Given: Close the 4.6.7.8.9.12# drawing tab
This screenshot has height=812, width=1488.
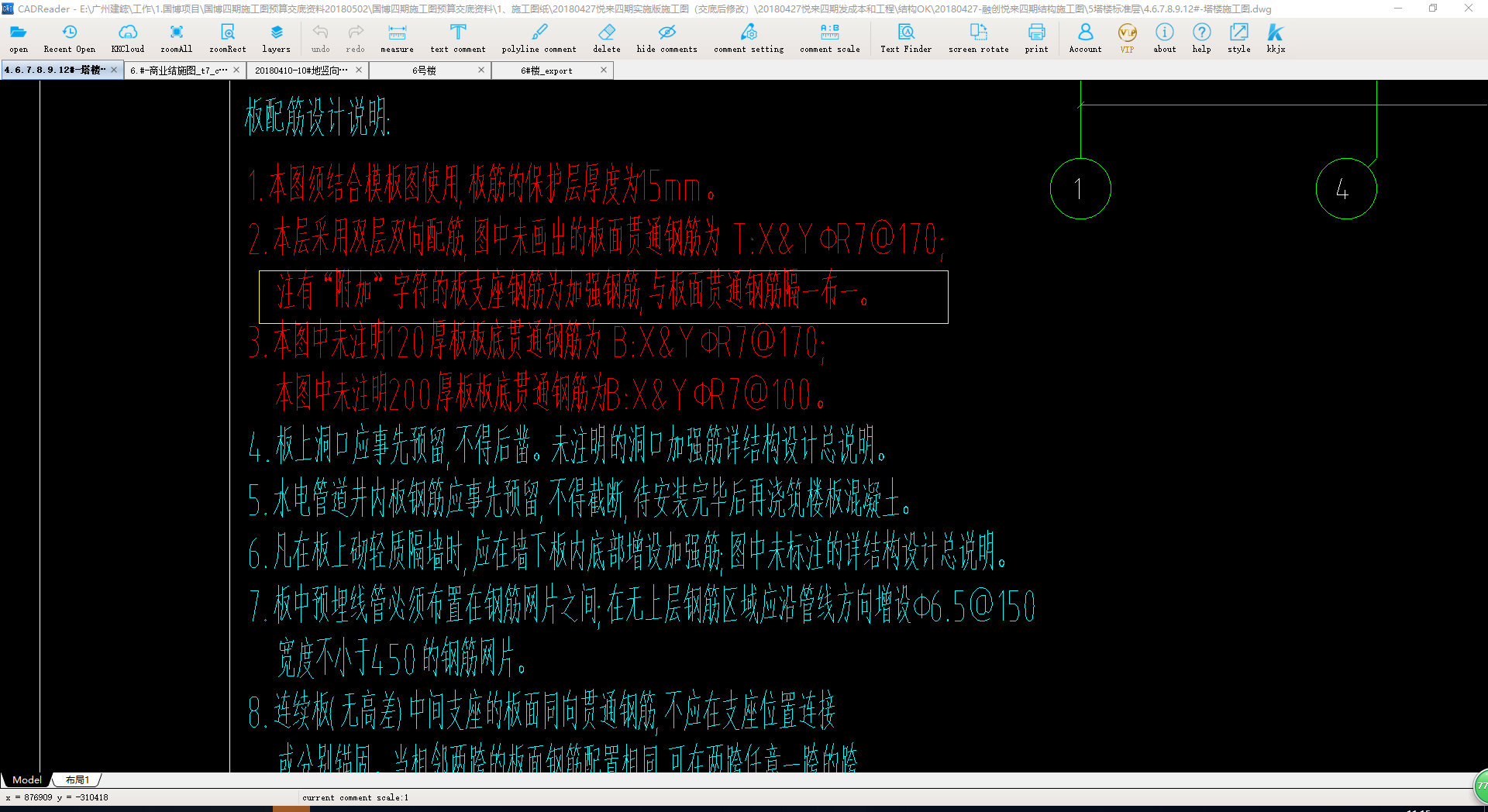Looking at the screenshot, I should click(x=114, y=70).
